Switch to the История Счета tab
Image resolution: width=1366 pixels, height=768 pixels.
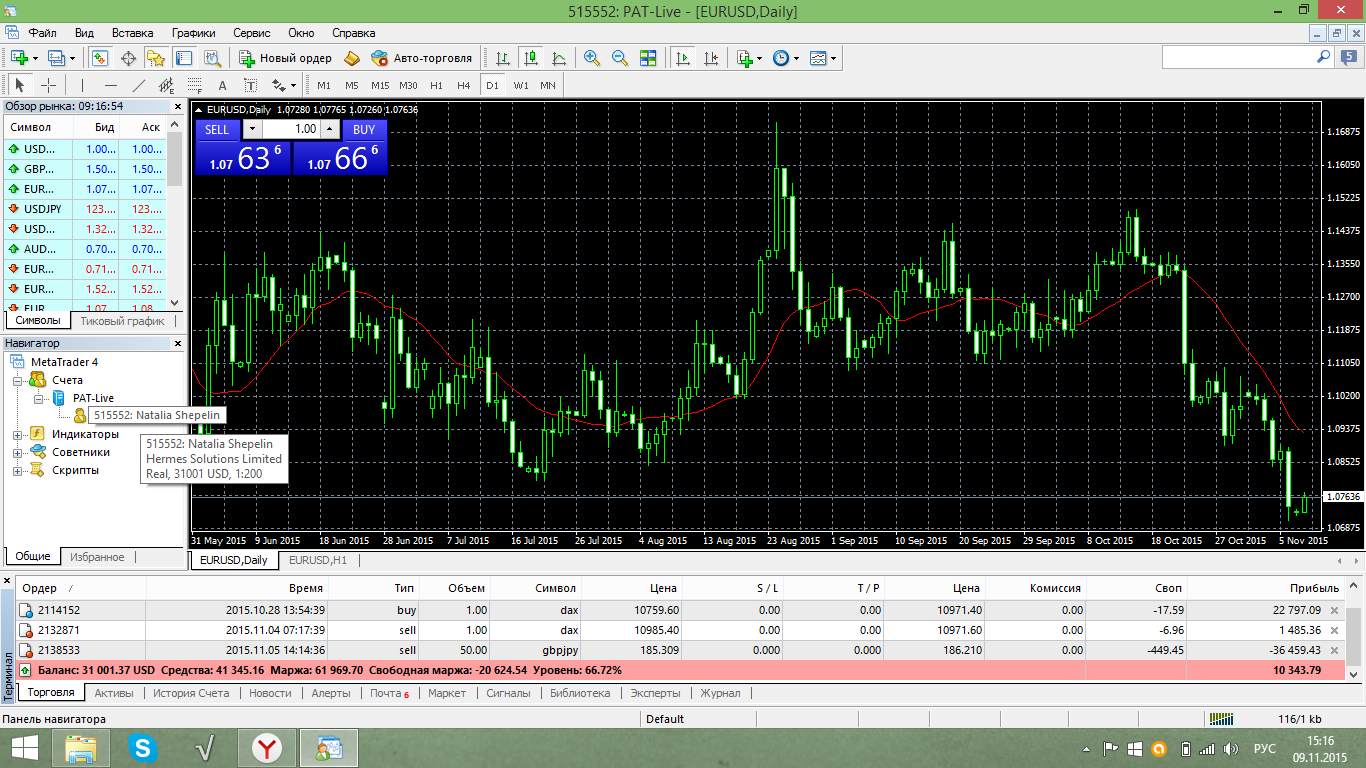(190, 693)
